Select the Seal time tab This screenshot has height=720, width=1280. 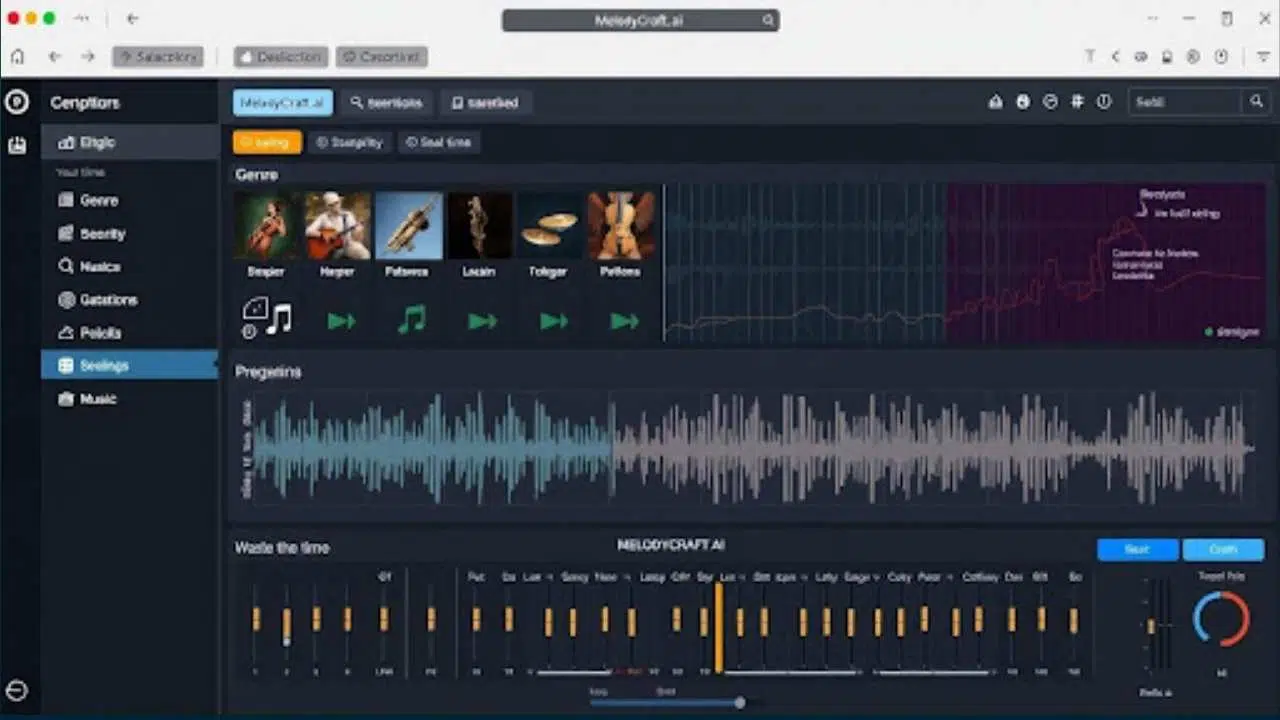438,142
